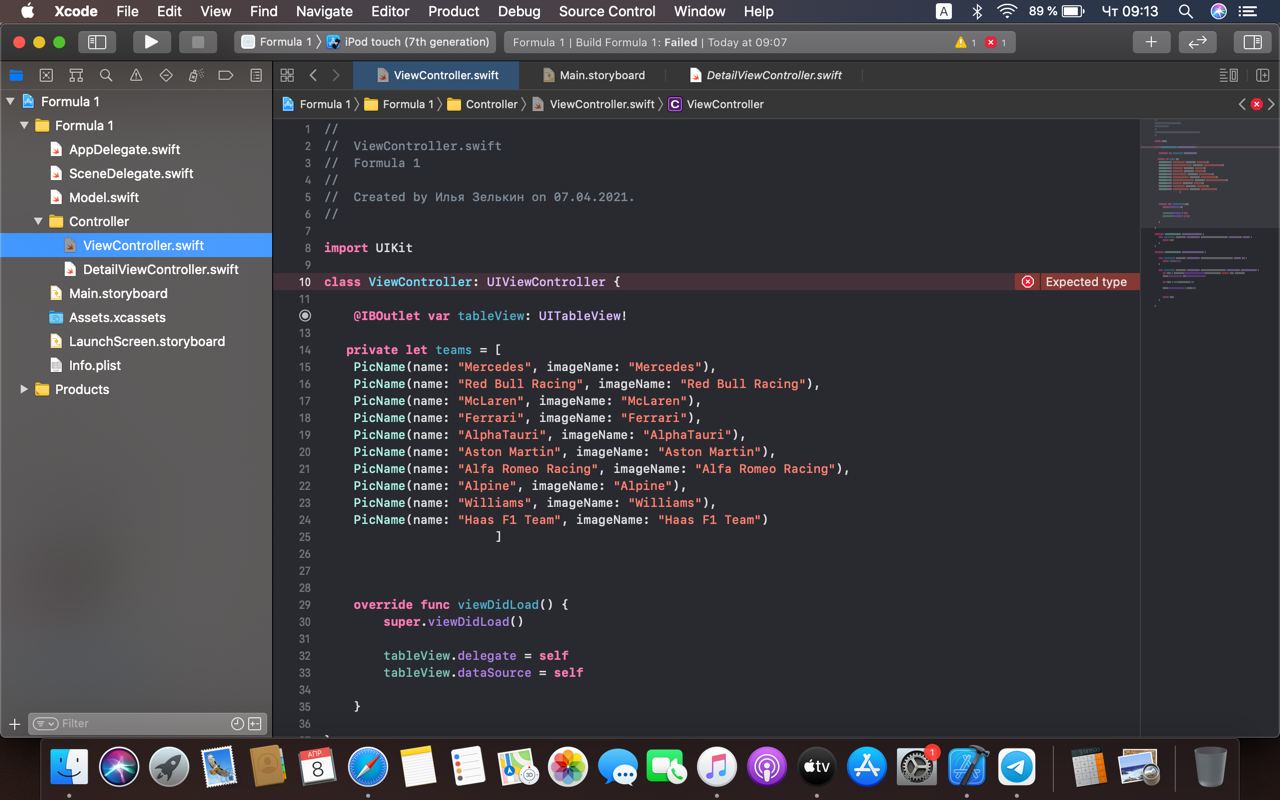Open Telegram from the Dock
The width and height of the screenshot is (1280, 800).
coord(1018,767)
